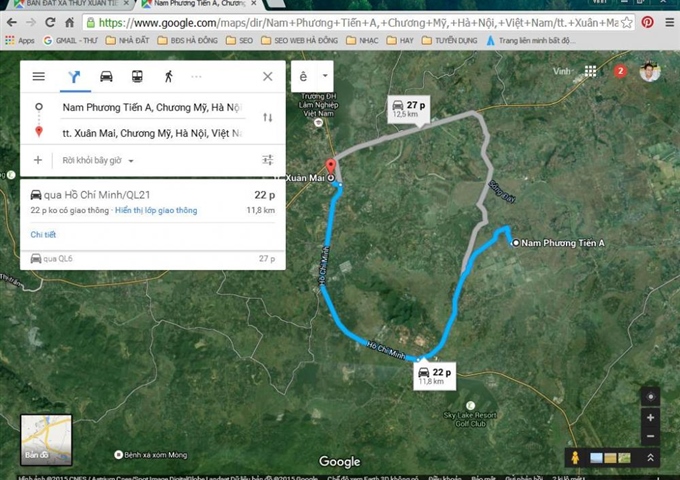The width and height of the screenshot is (680, 480).
Task: Swap starting point and destination
Action: [267, 117]
